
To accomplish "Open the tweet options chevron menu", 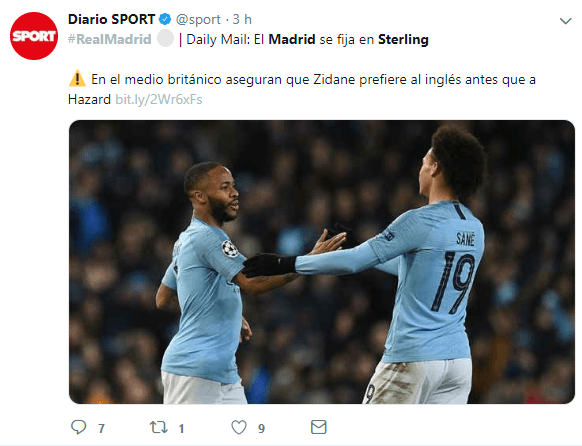I will (565, 21).
